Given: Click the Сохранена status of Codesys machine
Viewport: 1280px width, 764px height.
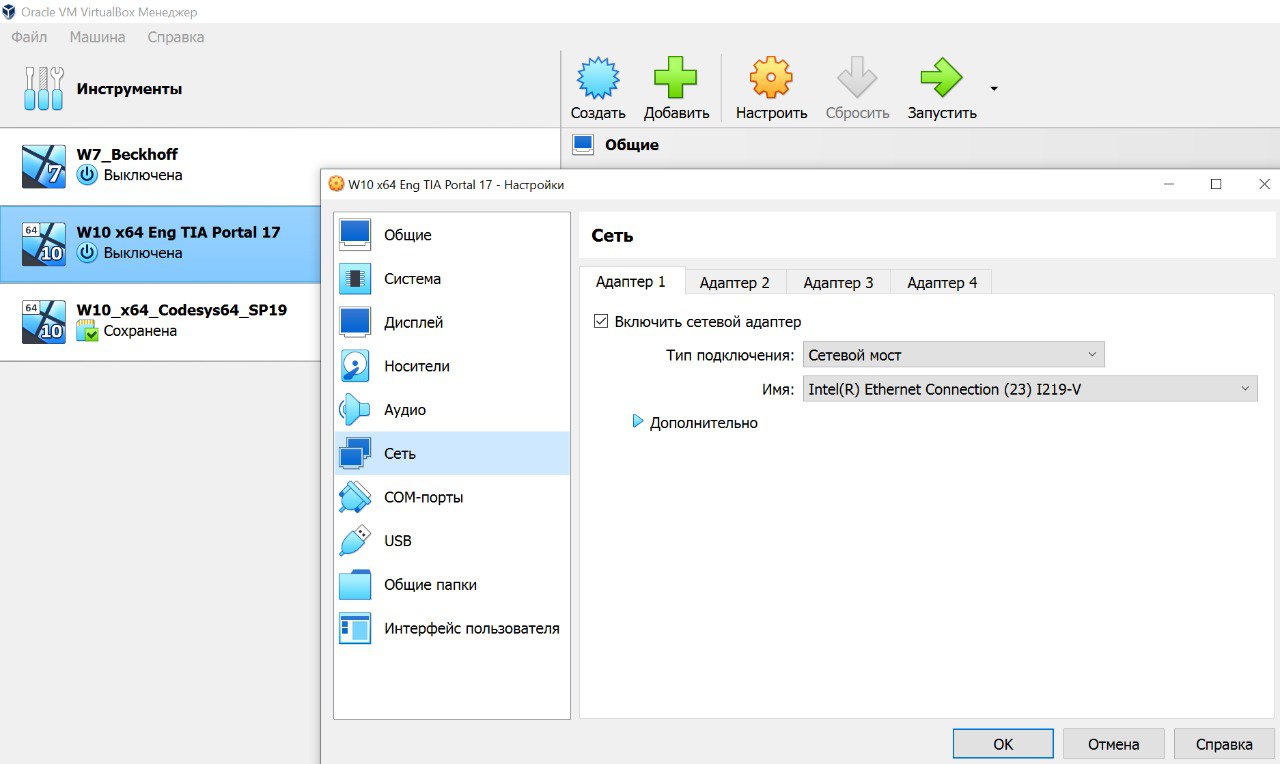Looking at the screenshot, I should 140,331.
